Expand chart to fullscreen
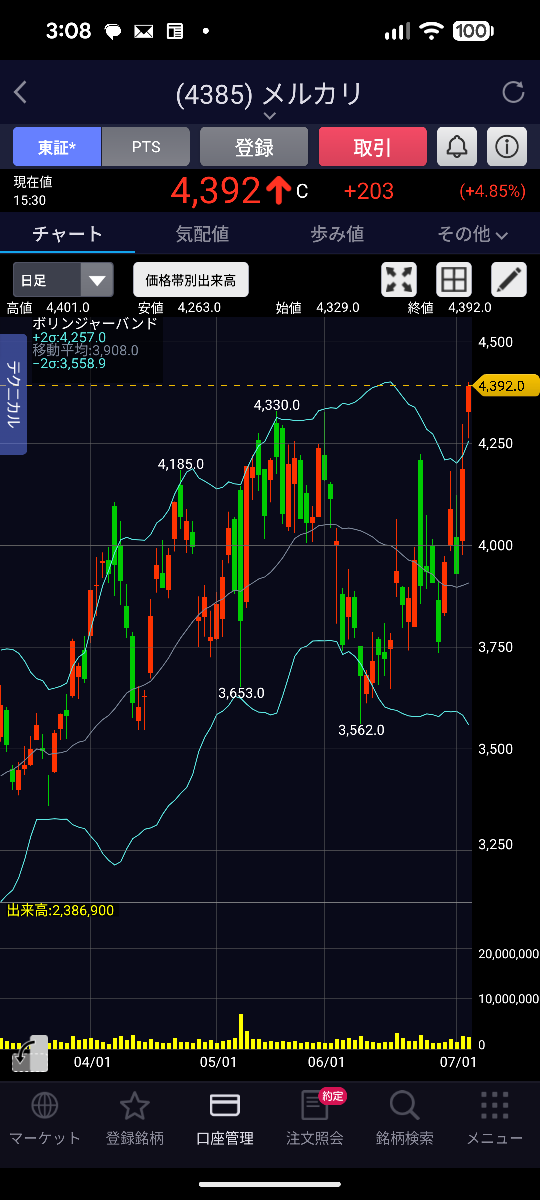Viewport: 540px width, 1200px height. [x=399, y=280]
